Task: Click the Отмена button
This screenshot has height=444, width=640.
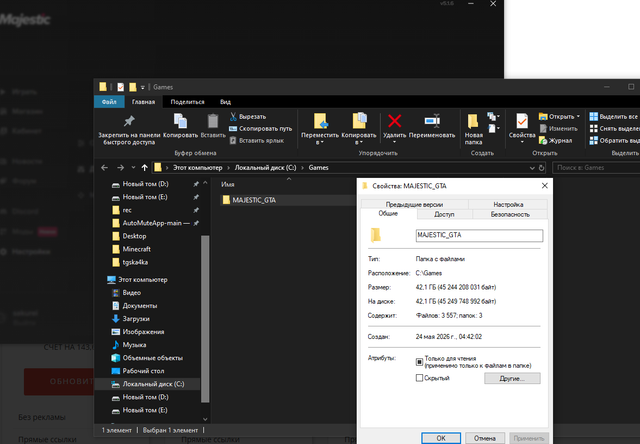Action: [485, 438]
